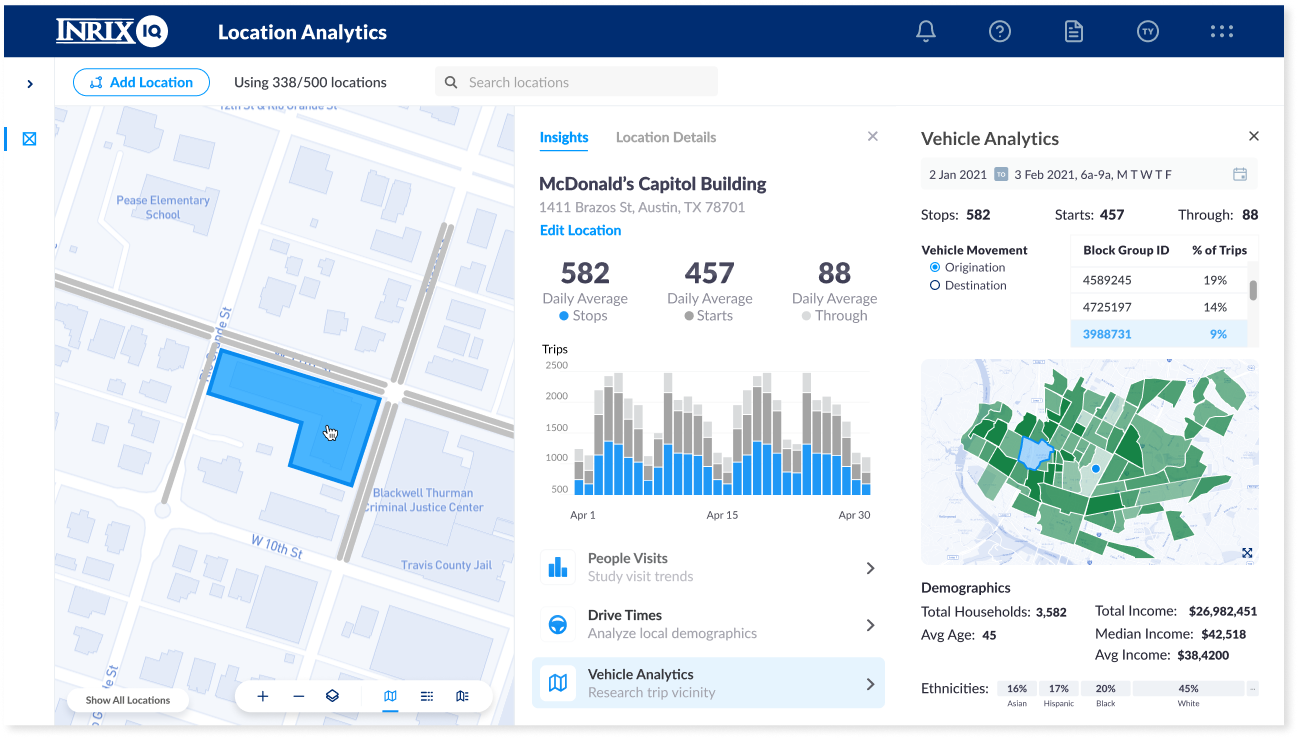1298x739 pixels.
Task: Click the People Visits bar chart icon
Action: pyautogui.click(x=558, y=568)
